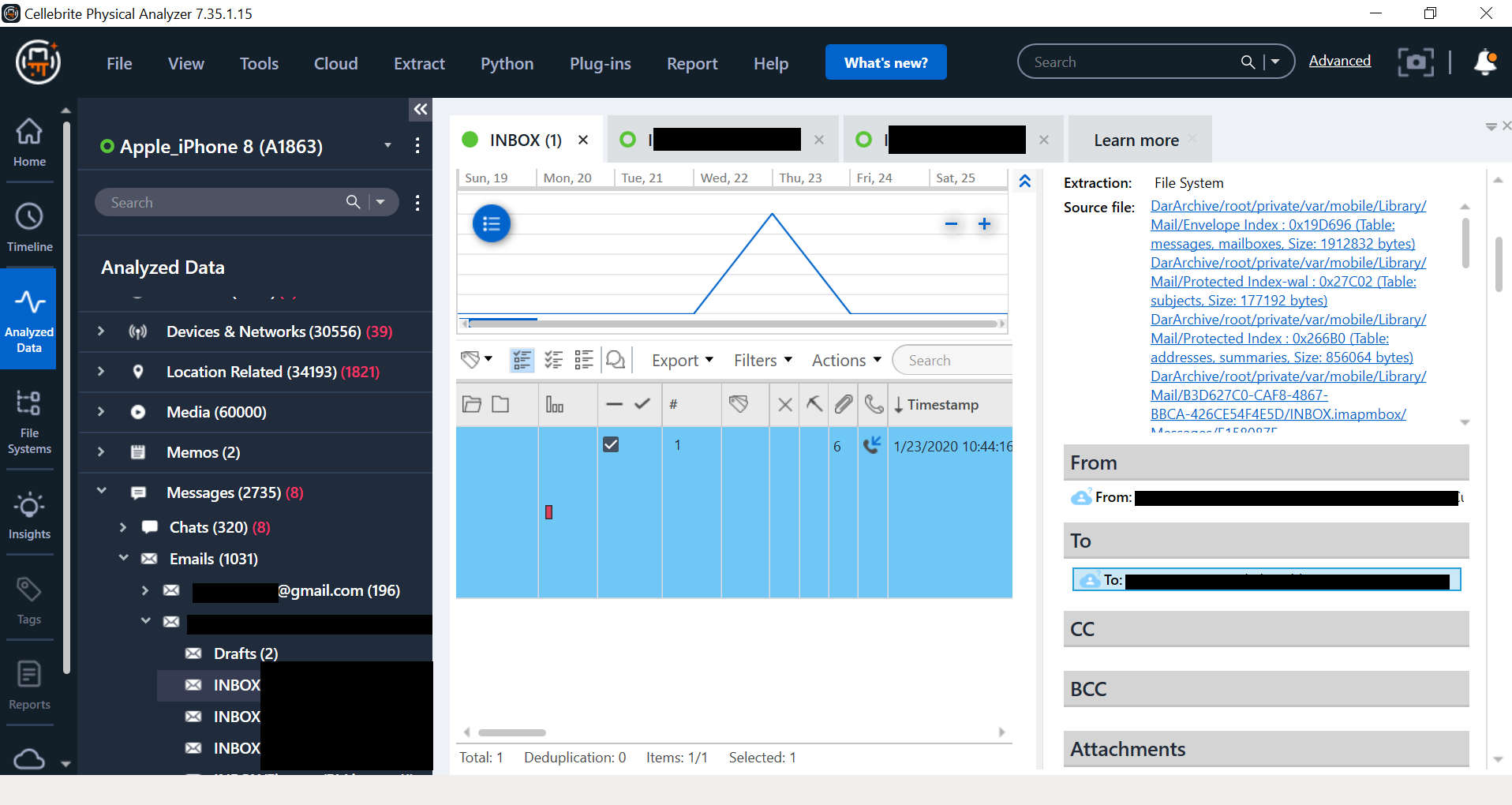
Task: Expand the Chats (320) node
Action: point(123,526)
